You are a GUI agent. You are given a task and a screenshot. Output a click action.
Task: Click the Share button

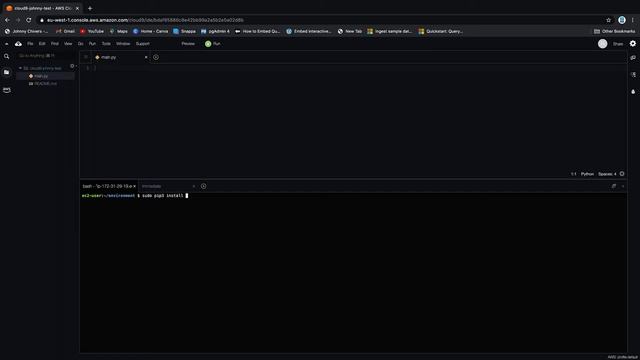[x=618, y=44]
